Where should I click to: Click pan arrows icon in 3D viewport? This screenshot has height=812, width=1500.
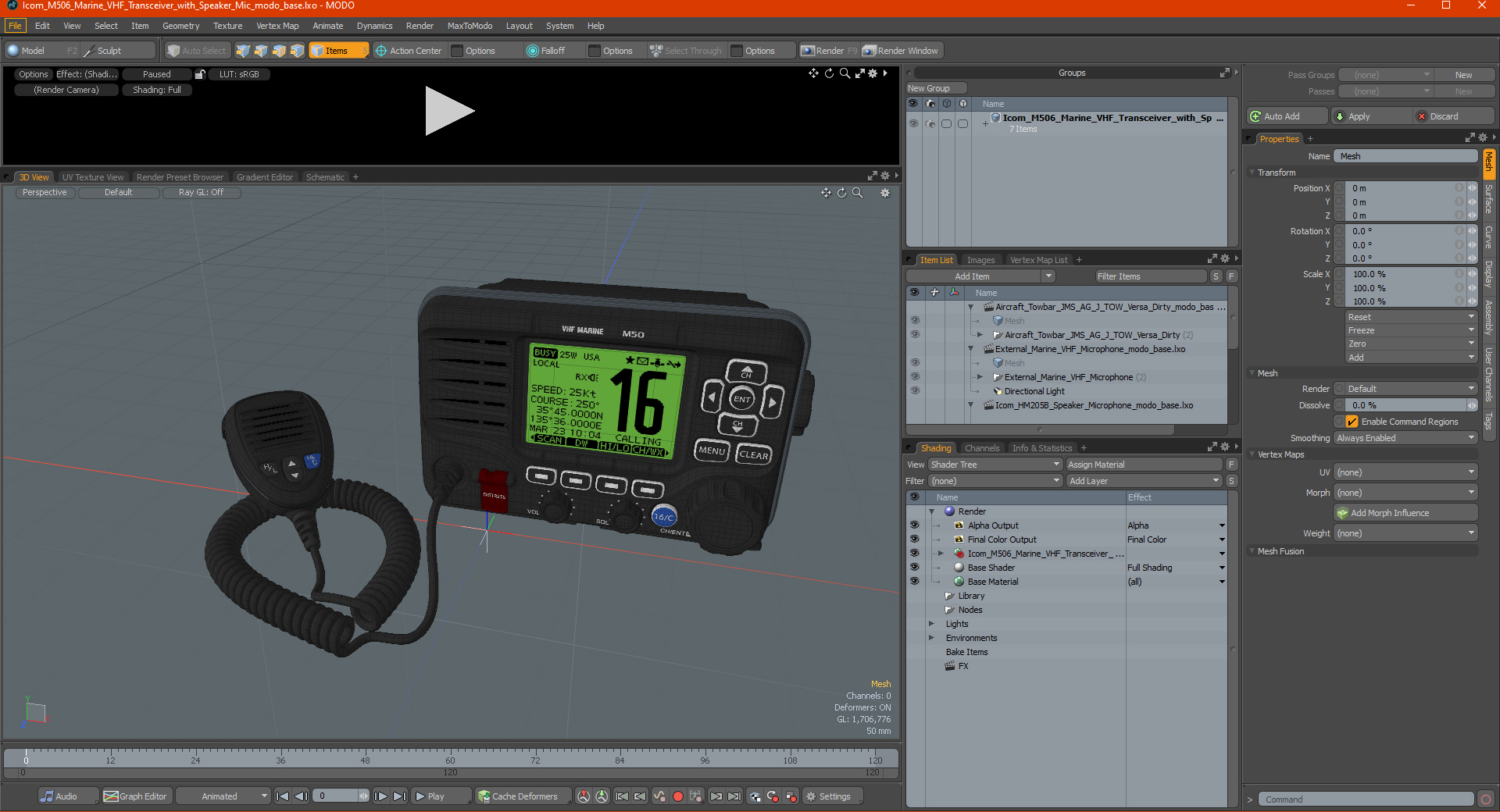tap(826, 193)
